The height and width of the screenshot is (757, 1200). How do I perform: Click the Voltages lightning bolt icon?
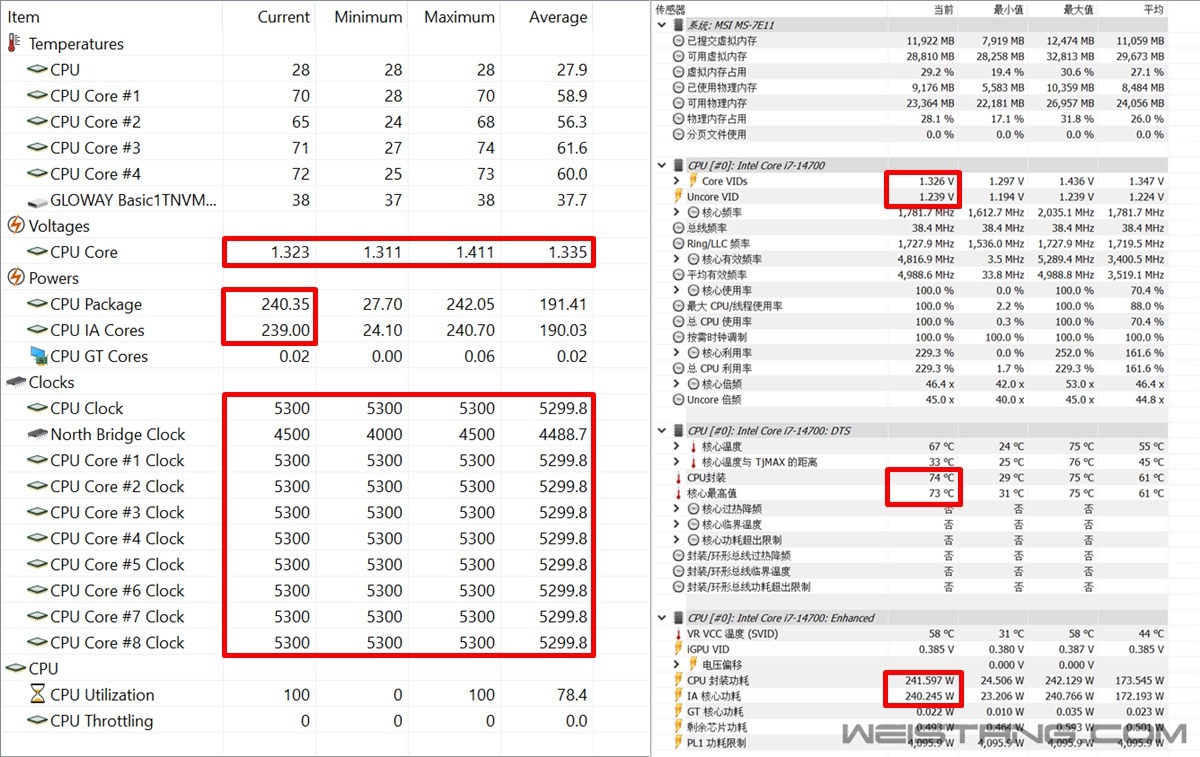click(x=15, y=226)
